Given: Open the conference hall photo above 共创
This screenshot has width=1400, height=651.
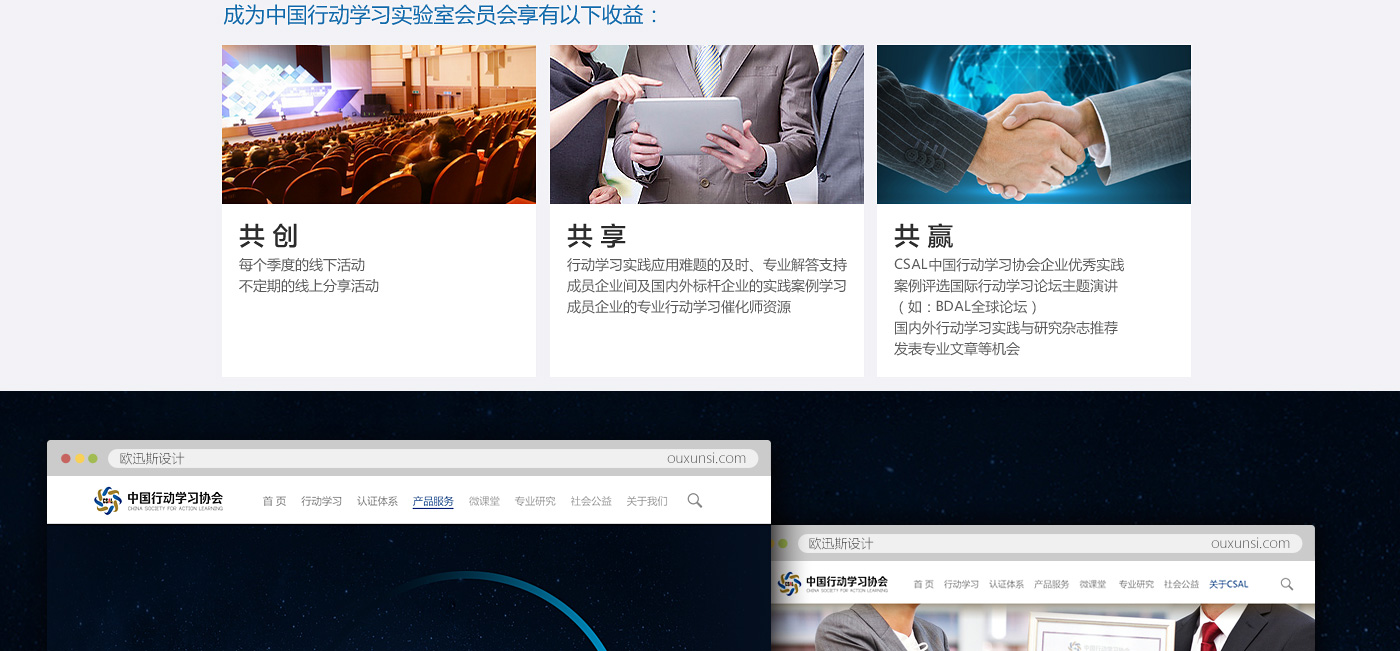Looking at the screenshot, I should 379,124.
